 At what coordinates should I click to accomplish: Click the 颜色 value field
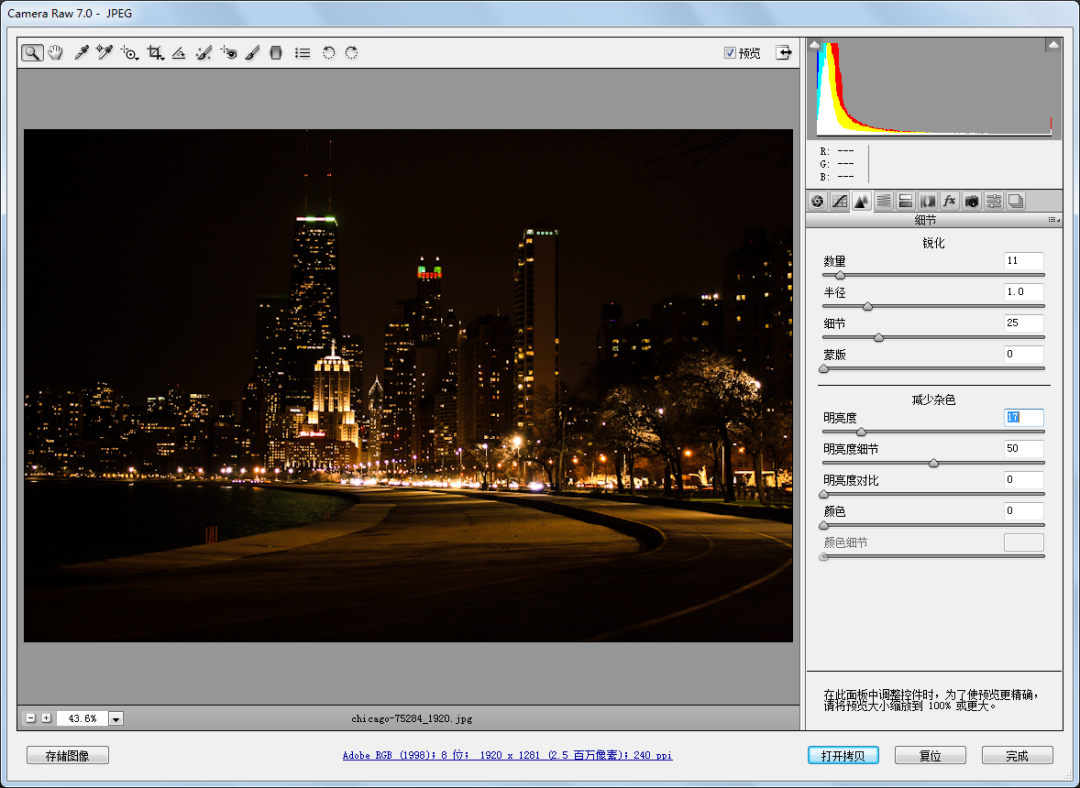tap(1024, 511)
